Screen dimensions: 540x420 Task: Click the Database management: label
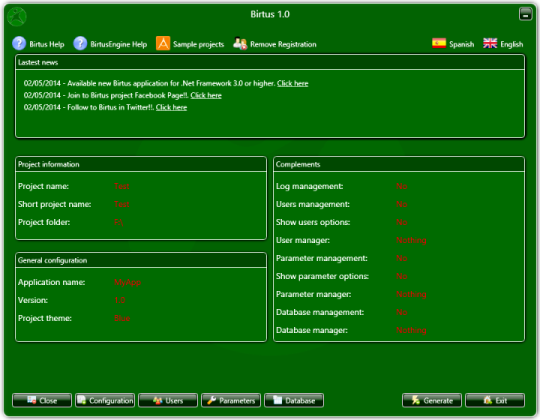pyautogui.click(x=320, y=312)
